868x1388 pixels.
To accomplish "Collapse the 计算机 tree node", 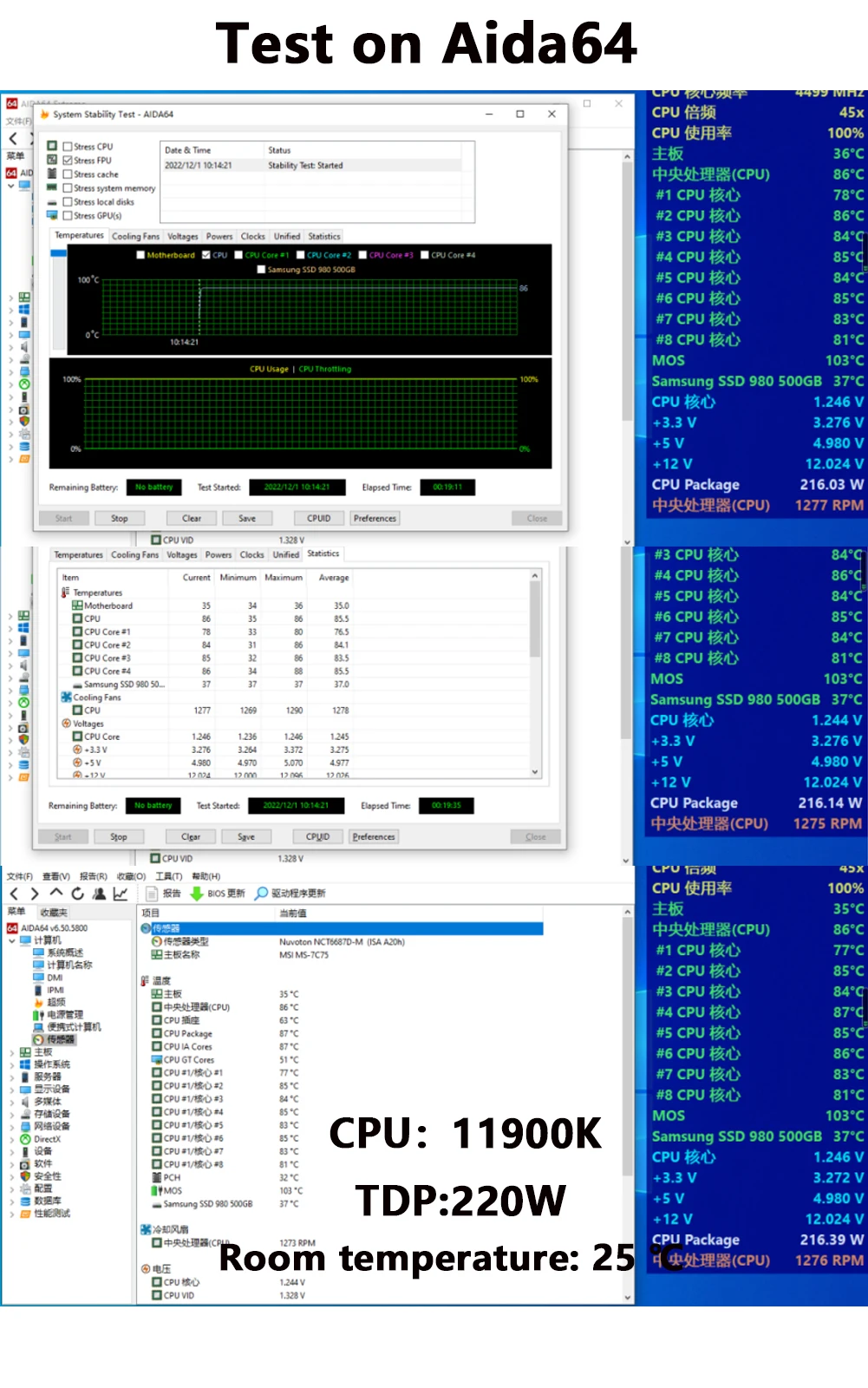I will (x=12, y=940).
